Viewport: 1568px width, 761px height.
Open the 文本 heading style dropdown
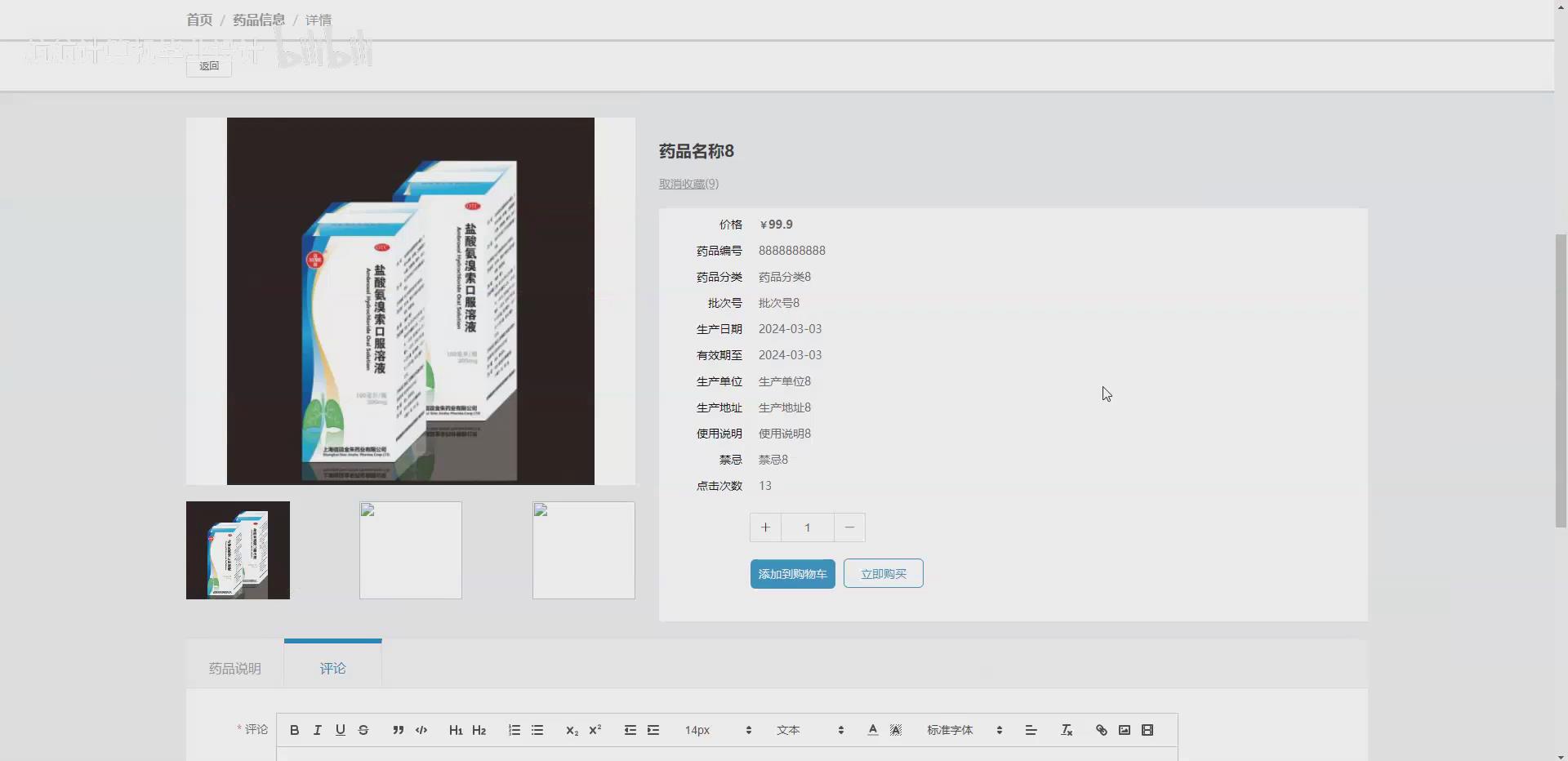(810, 730)
